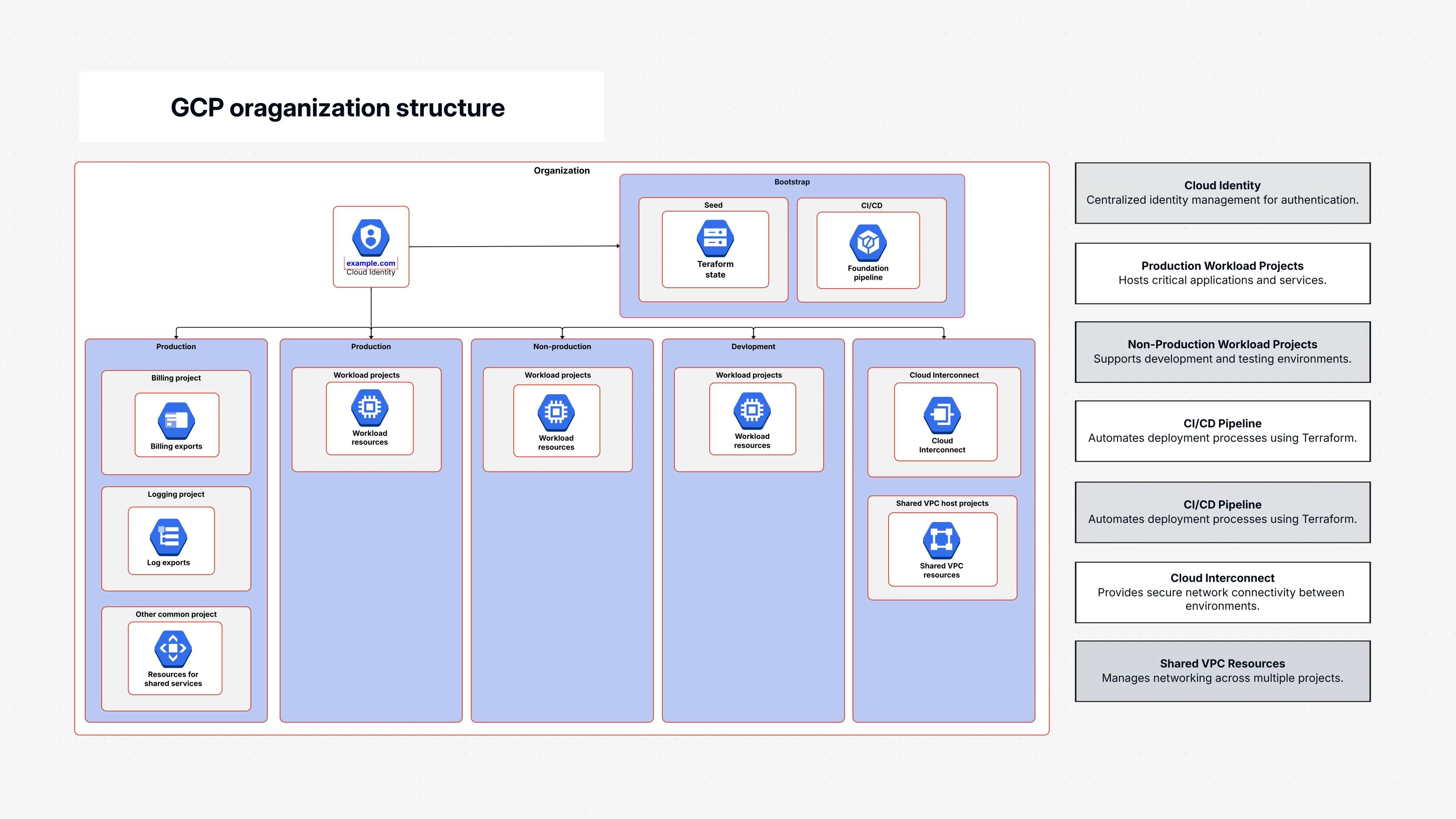Select Non-Production Workload Projects legend box
Viewport: 1456px width, 819px height.
(1222, 351)
